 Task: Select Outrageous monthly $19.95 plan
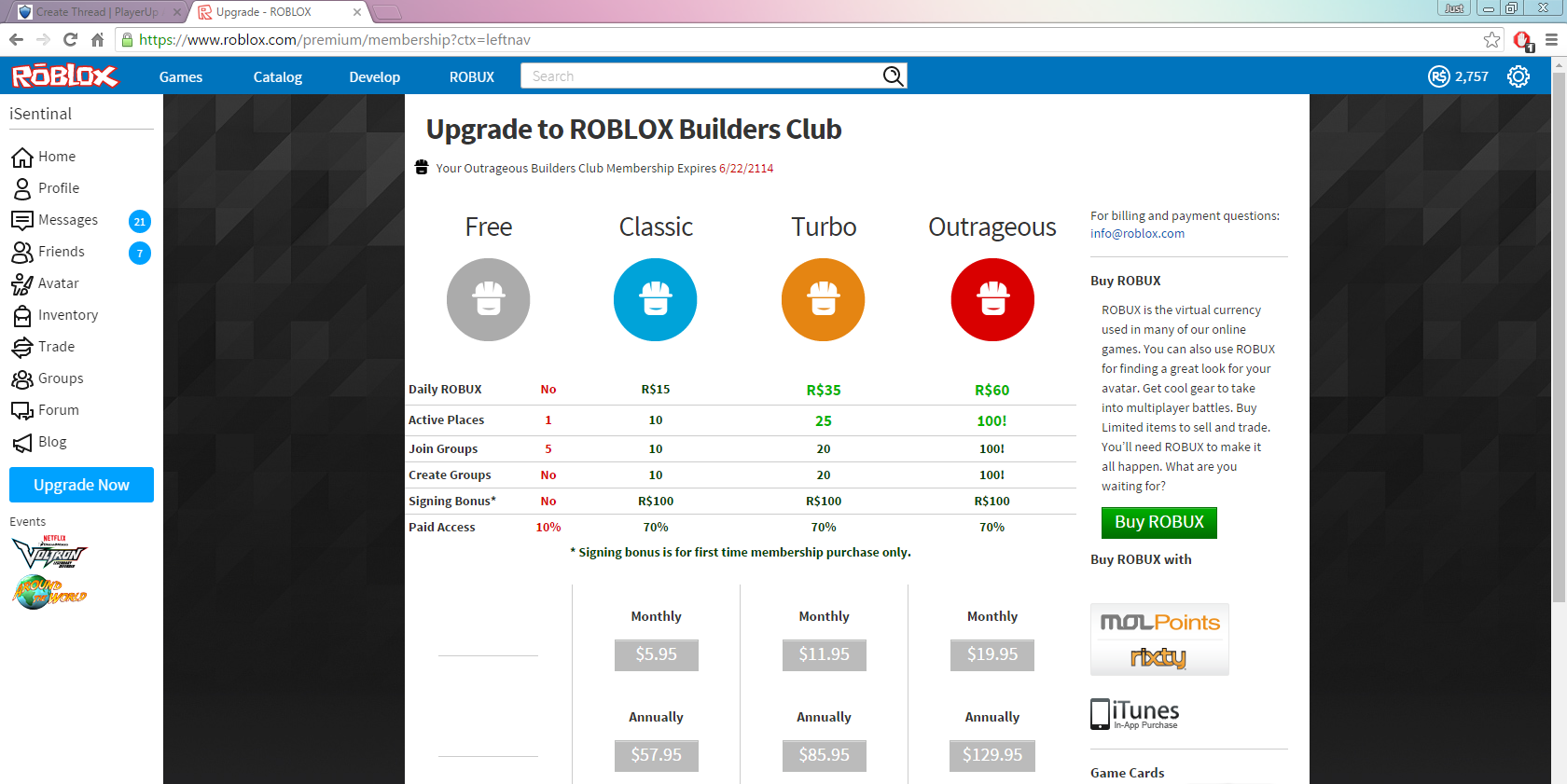[992, 654]
